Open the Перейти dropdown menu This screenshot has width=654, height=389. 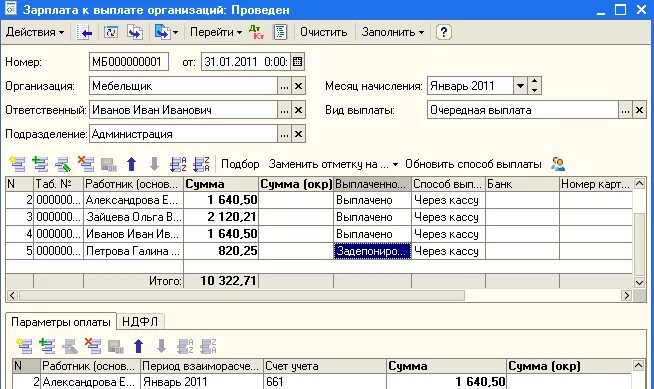tap(216, 32)
